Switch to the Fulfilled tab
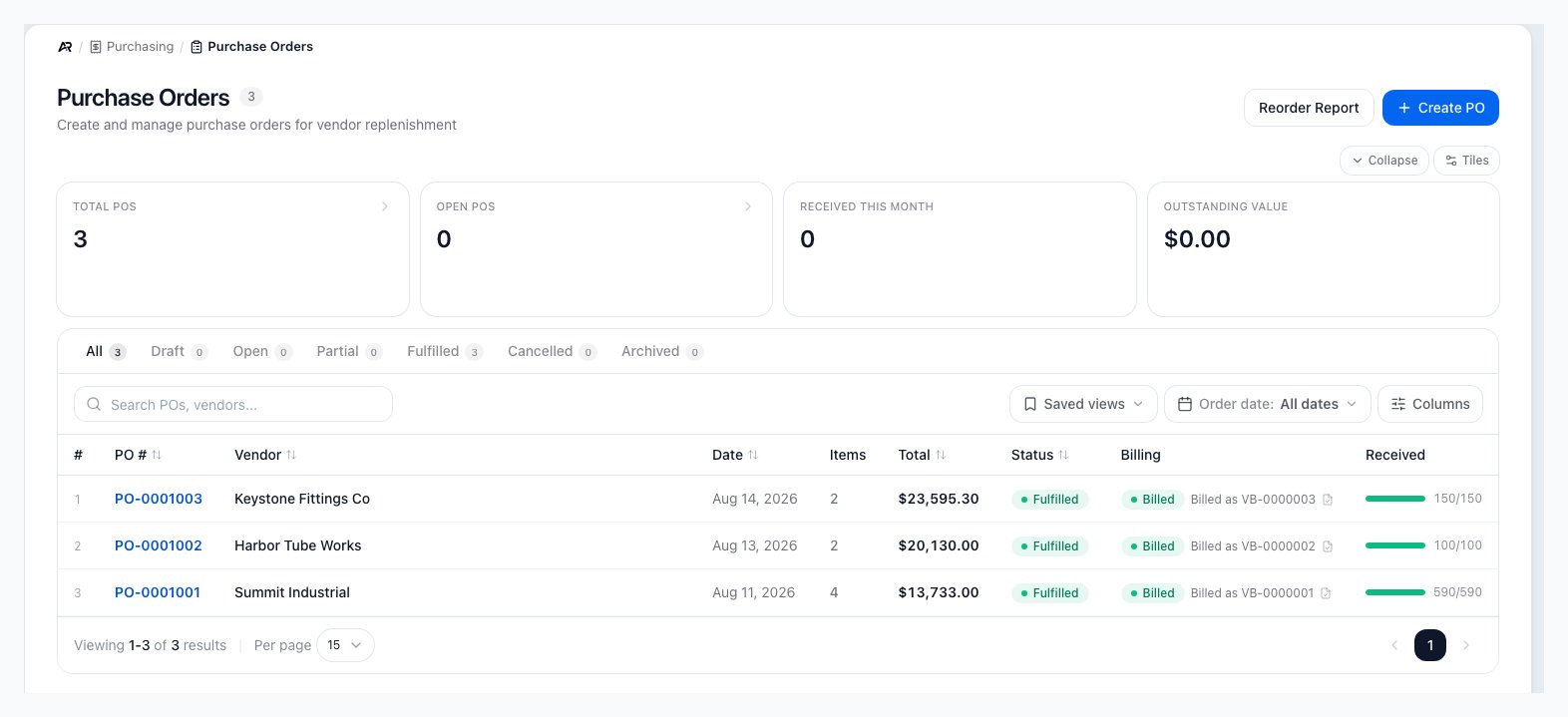 [444, 352]
